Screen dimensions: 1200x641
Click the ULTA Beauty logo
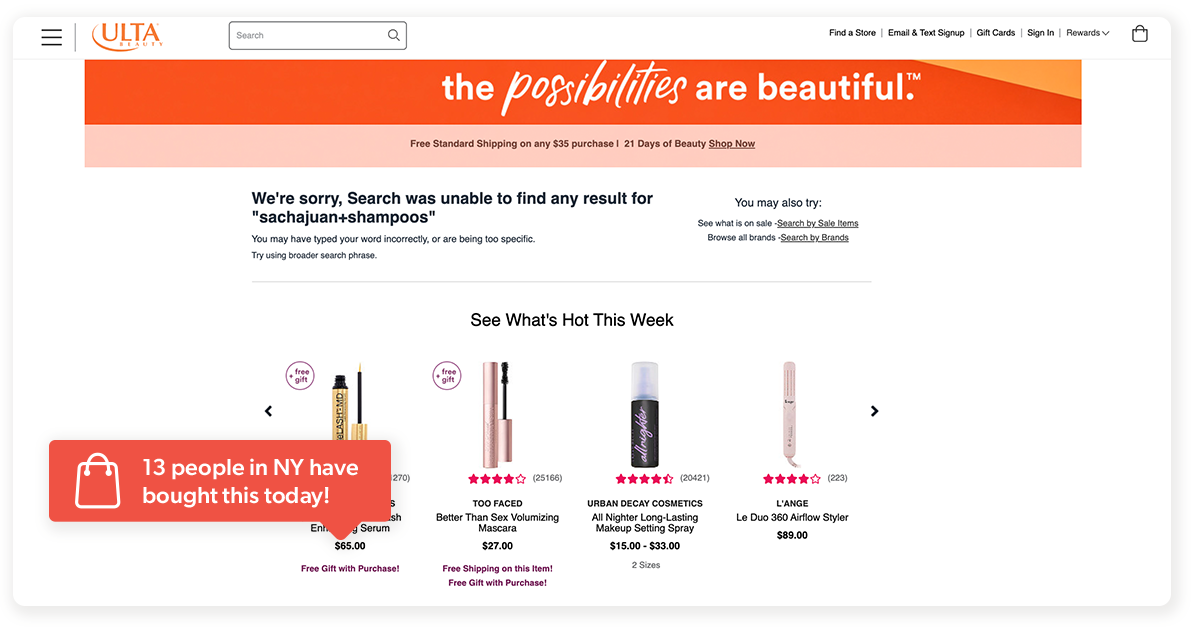pos(127,34)
